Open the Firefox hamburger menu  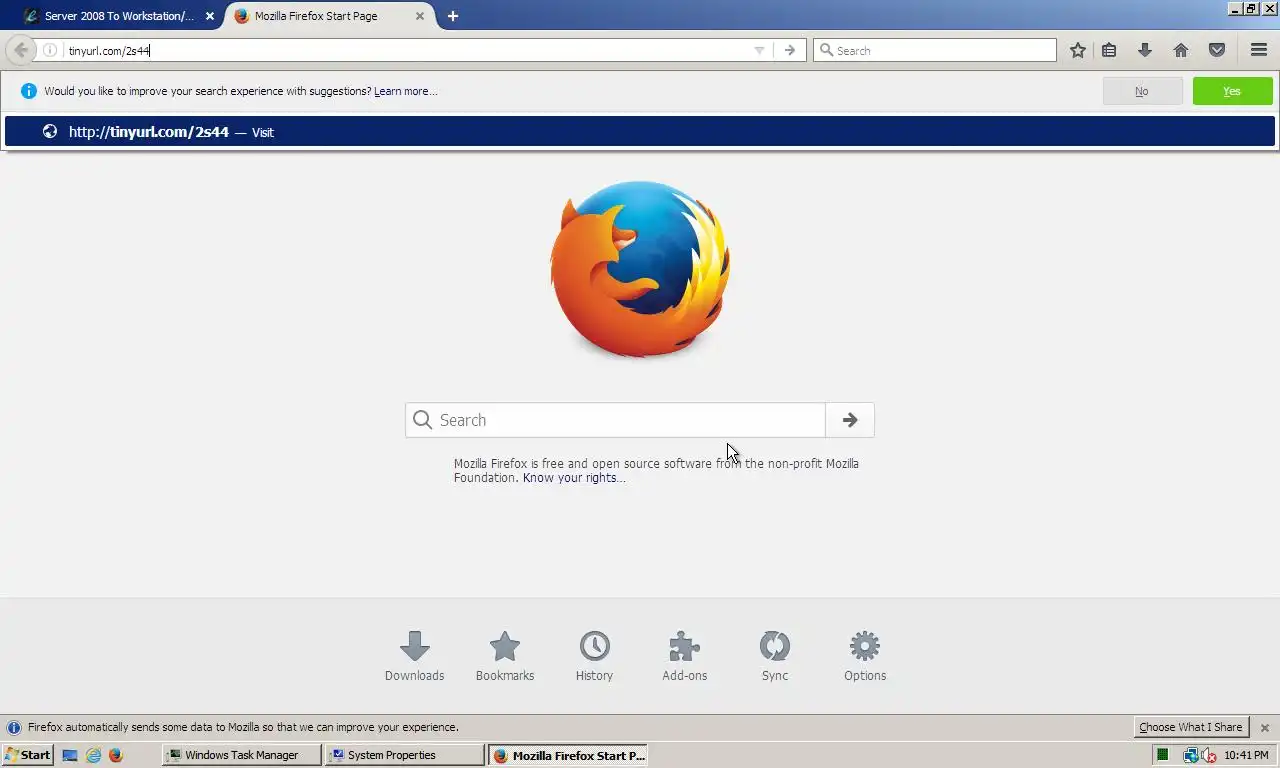point(1259,50)
